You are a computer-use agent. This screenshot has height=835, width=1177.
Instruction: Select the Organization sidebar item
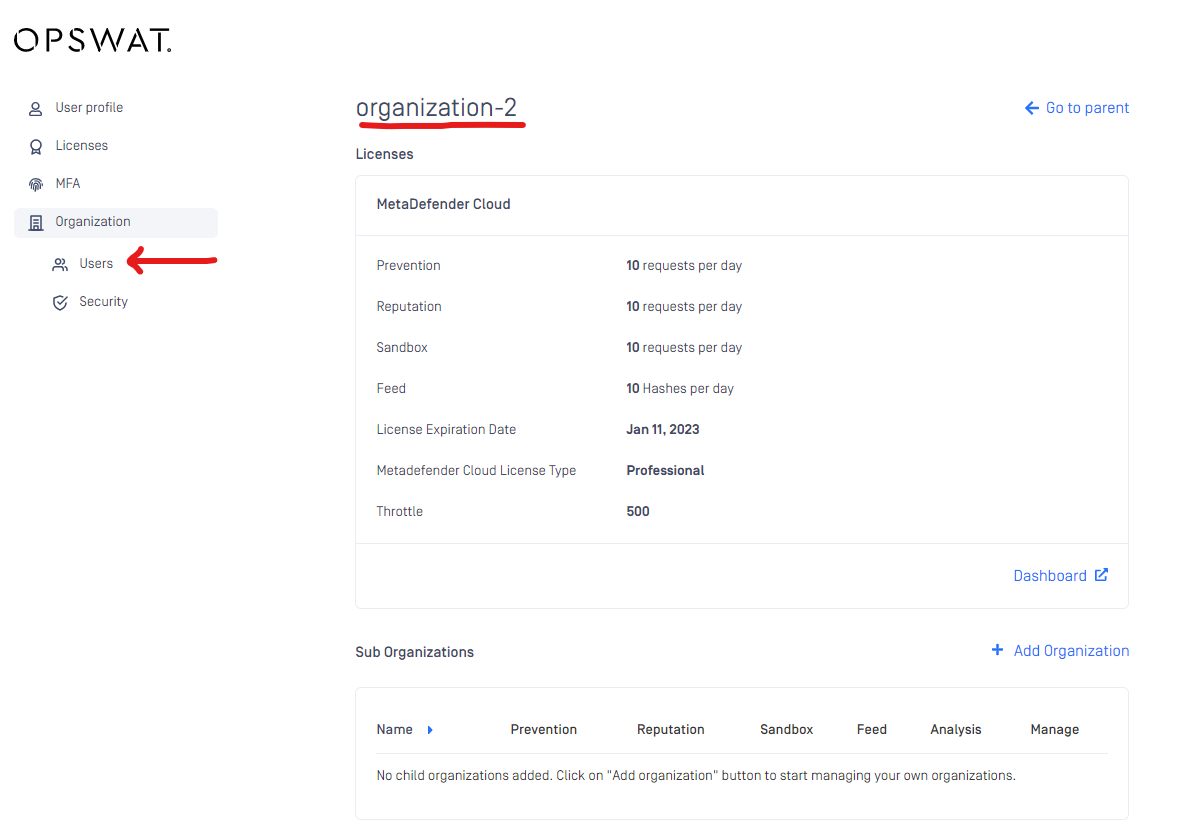116,222
